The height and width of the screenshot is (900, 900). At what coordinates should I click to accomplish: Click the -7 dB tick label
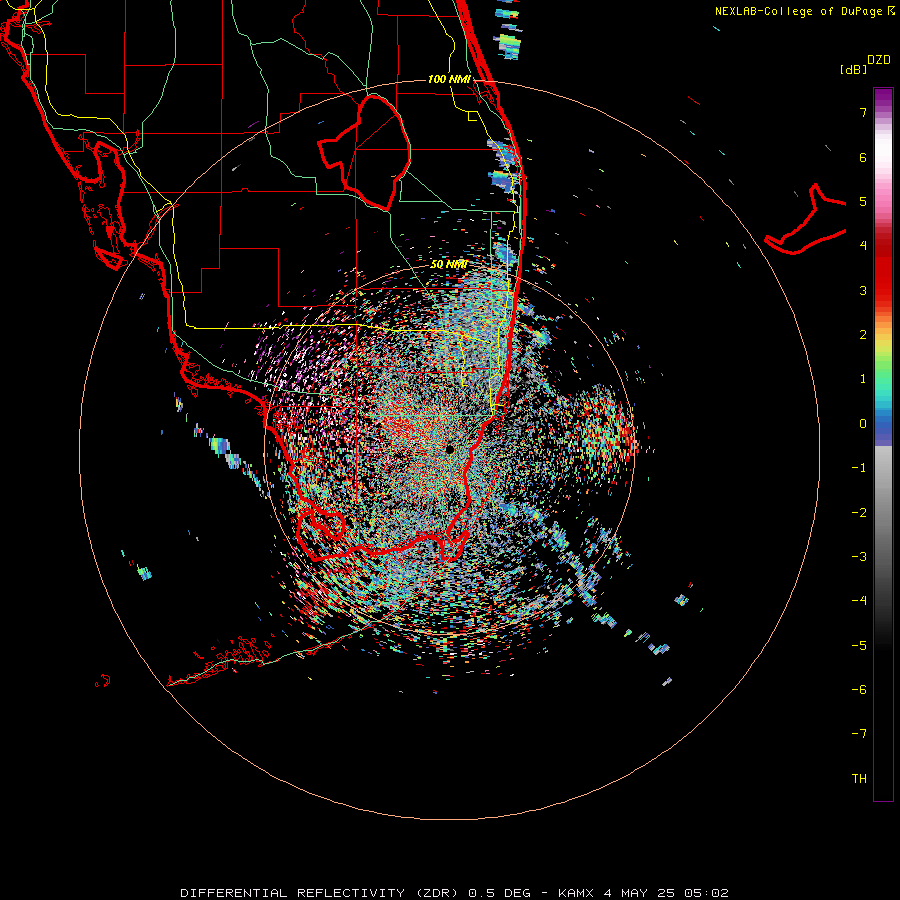click(x=859, y=733)
